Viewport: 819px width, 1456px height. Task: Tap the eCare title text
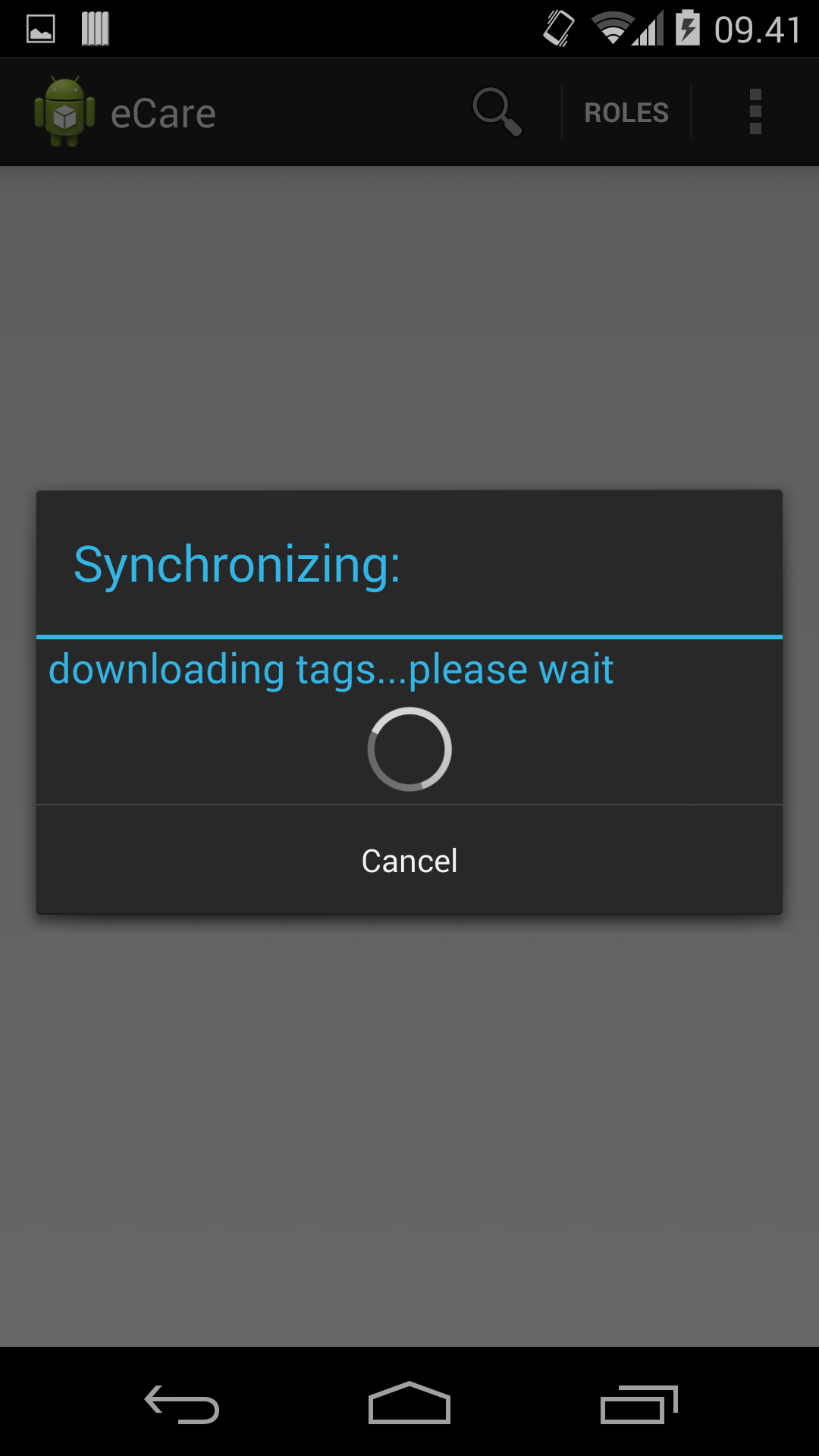point(163,115)
